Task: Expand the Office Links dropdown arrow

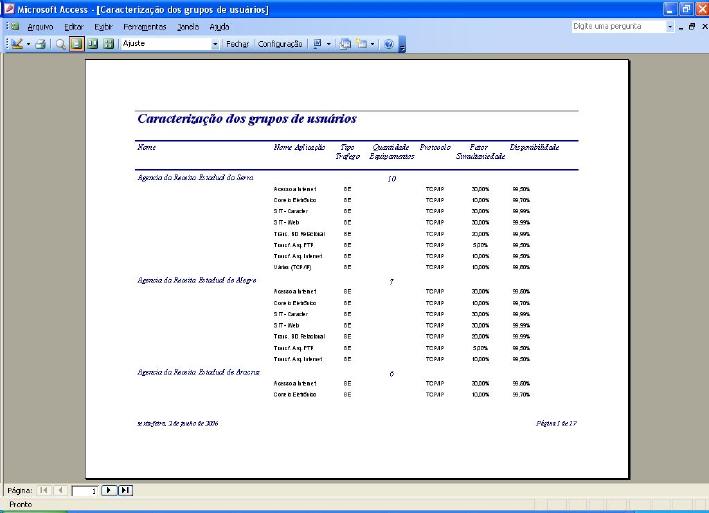Action: pos(329,44)
